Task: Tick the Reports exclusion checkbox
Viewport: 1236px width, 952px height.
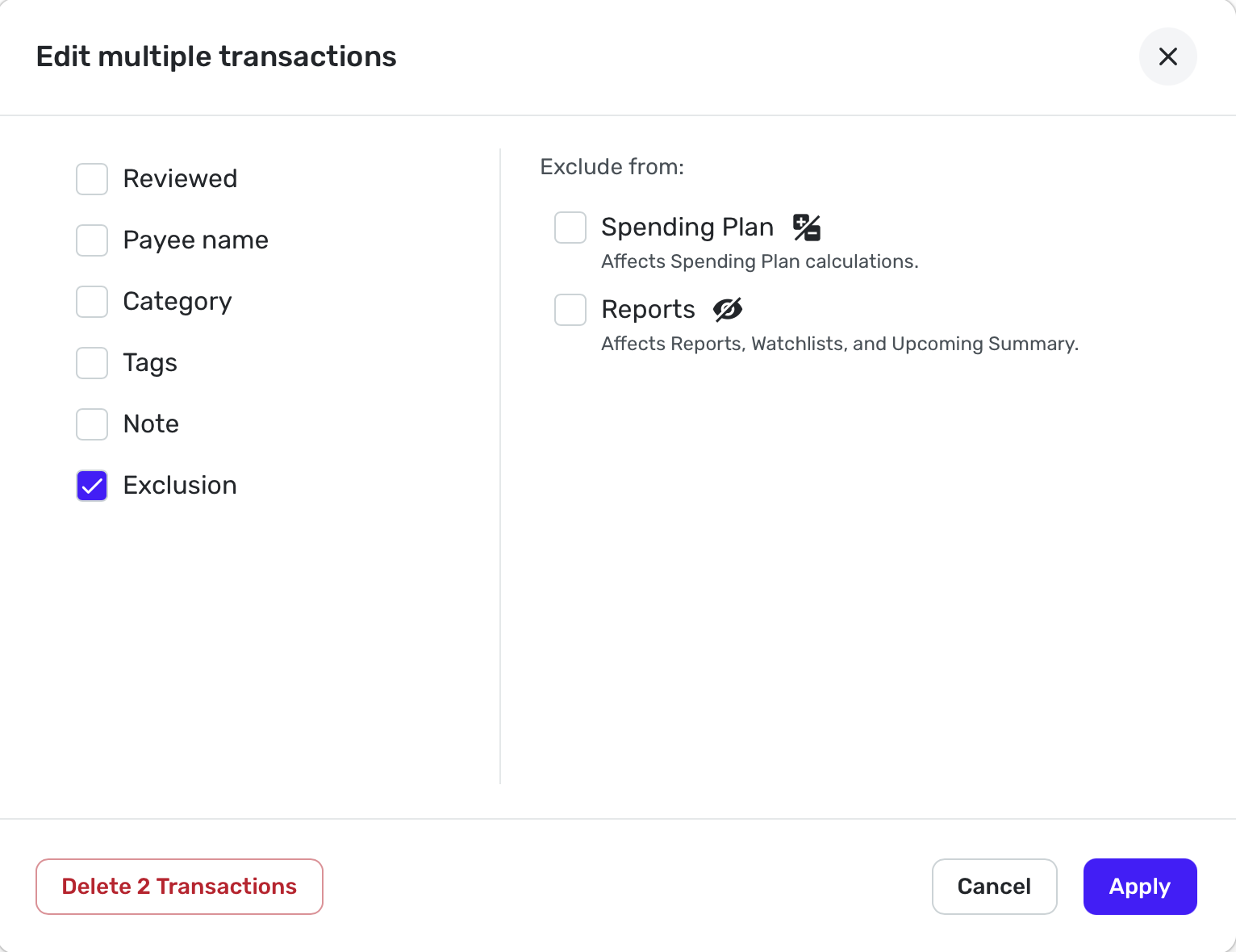Action: (570, 310)
